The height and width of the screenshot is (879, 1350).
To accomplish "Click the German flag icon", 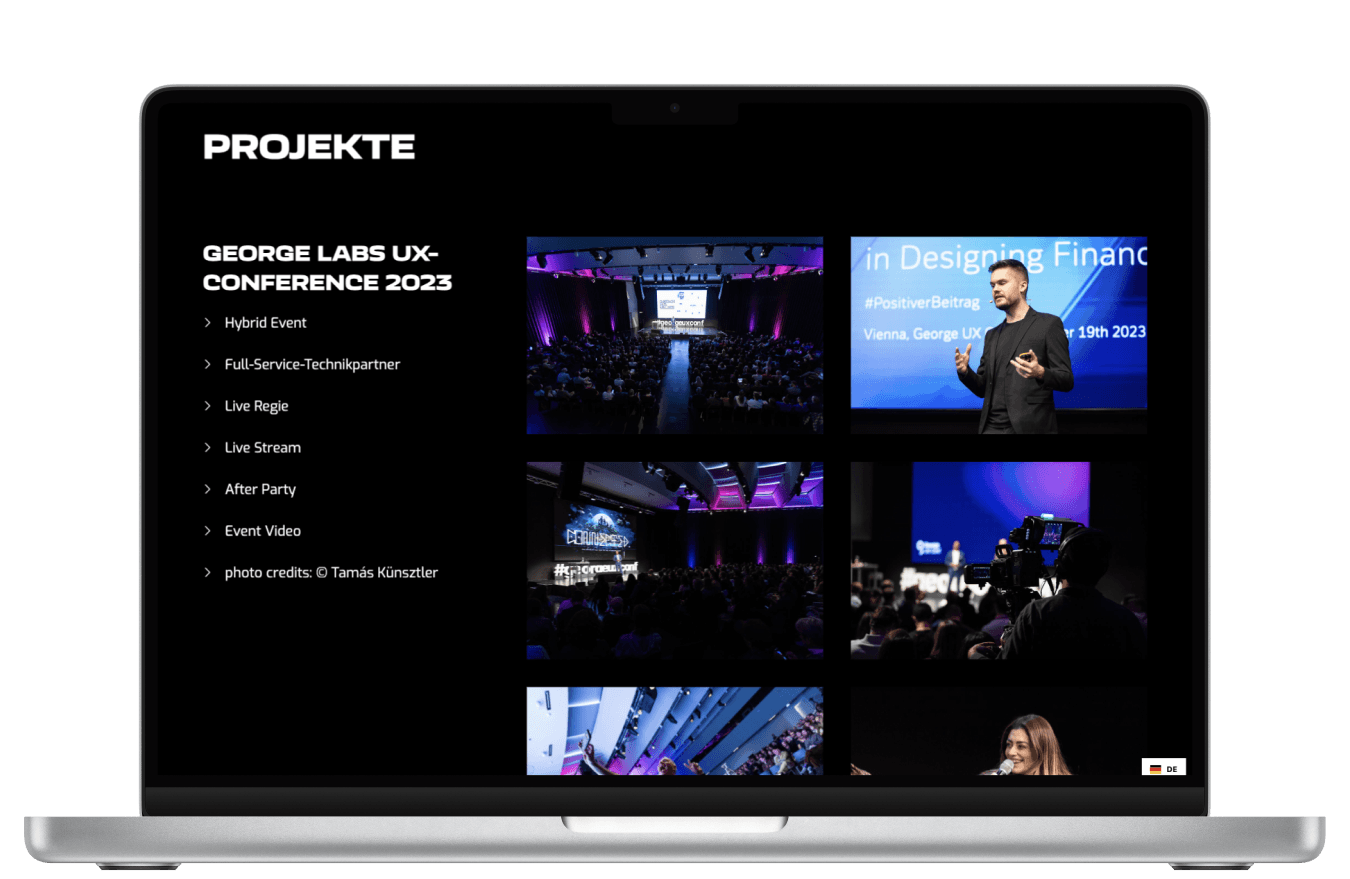I will [x=1155, y=769].
